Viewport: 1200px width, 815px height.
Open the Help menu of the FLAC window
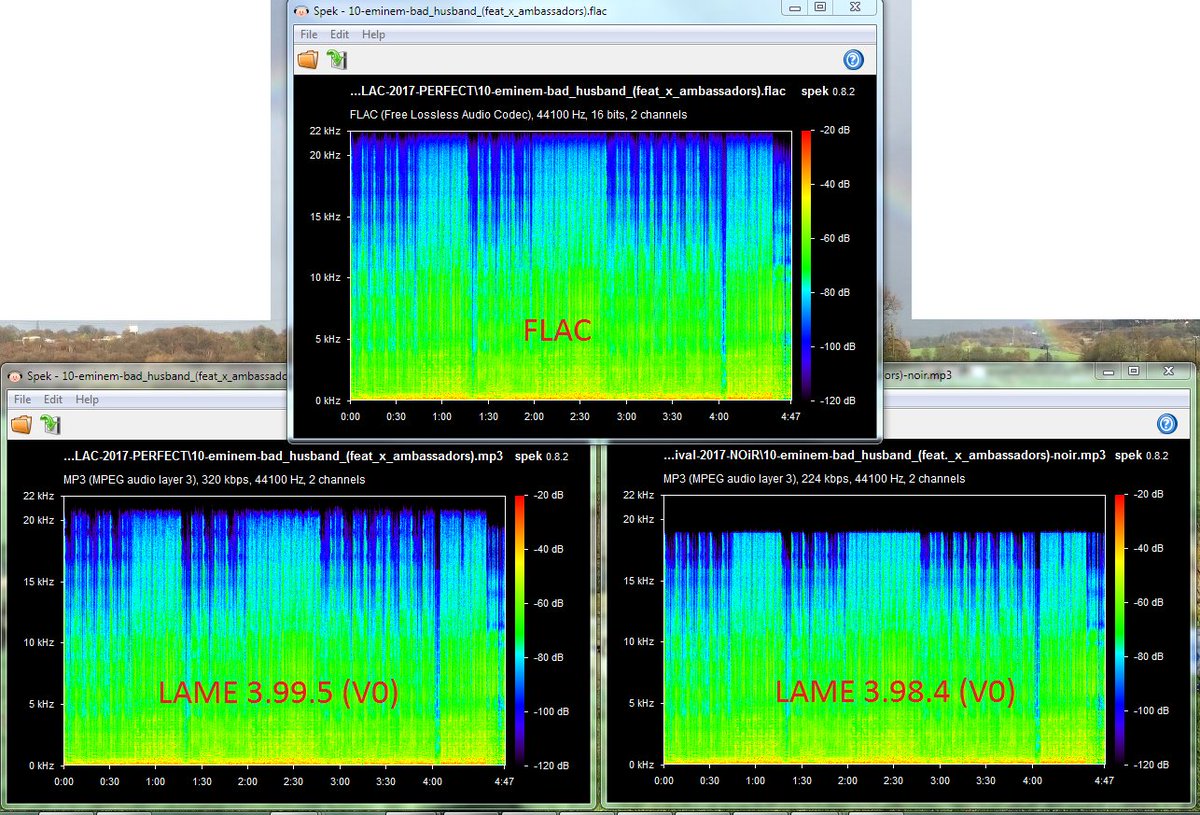(x=373, y=33)
